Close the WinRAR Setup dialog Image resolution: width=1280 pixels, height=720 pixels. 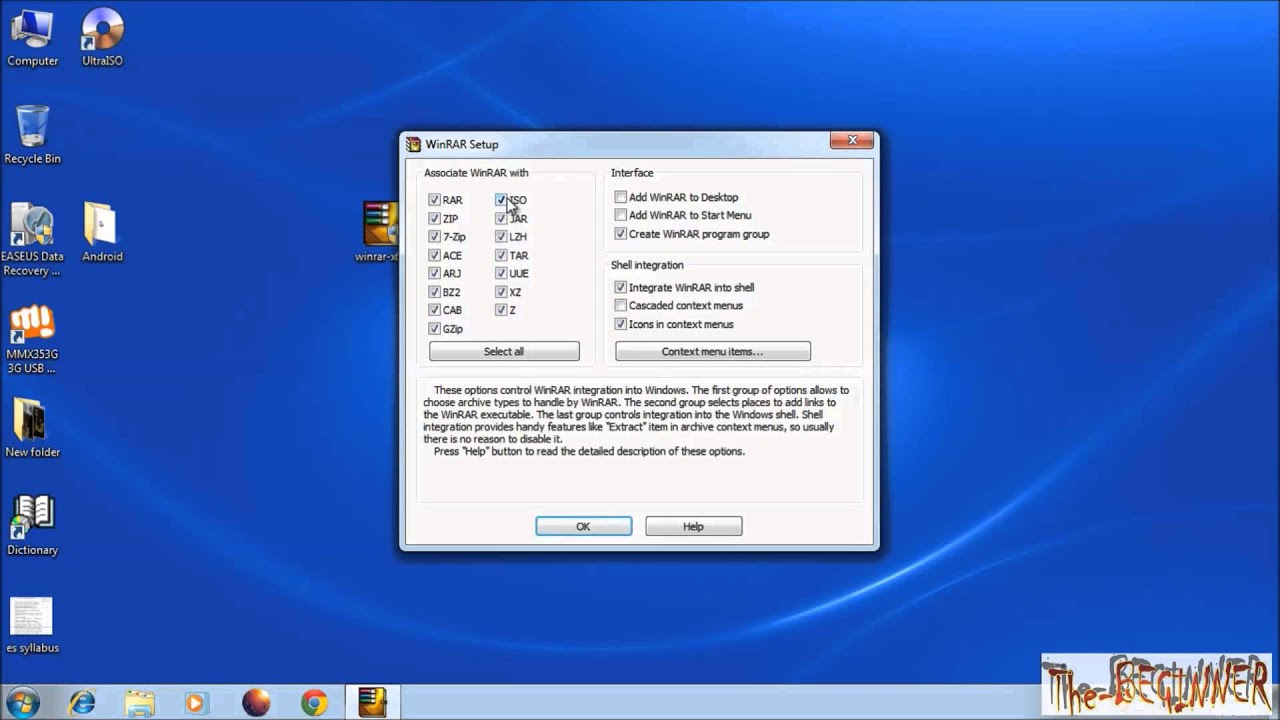pos(852,141)
